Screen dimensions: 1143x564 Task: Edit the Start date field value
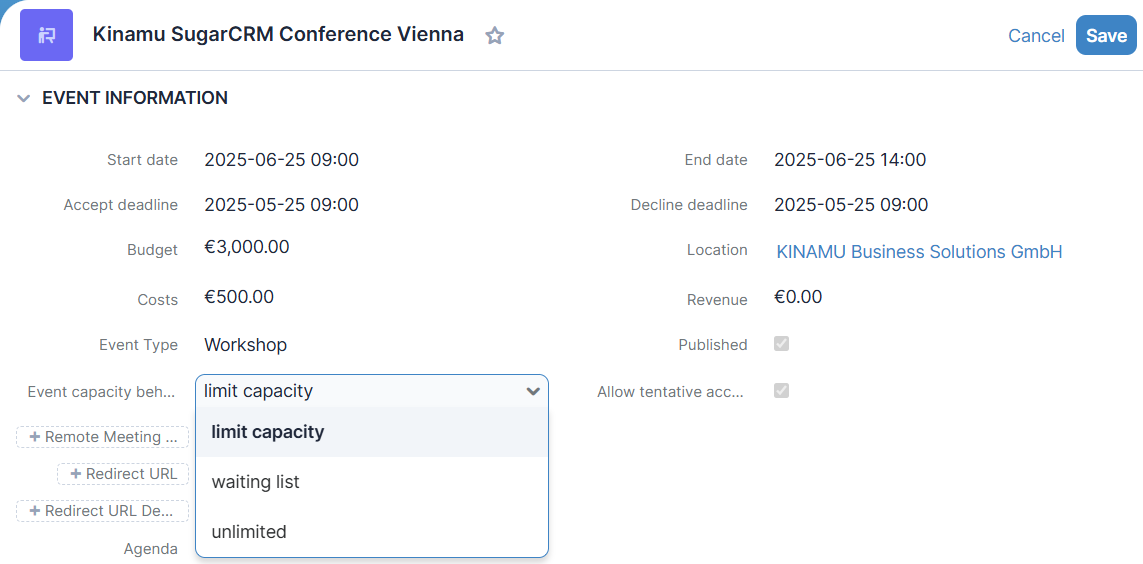pyautogui.click(x=281, y=160)
